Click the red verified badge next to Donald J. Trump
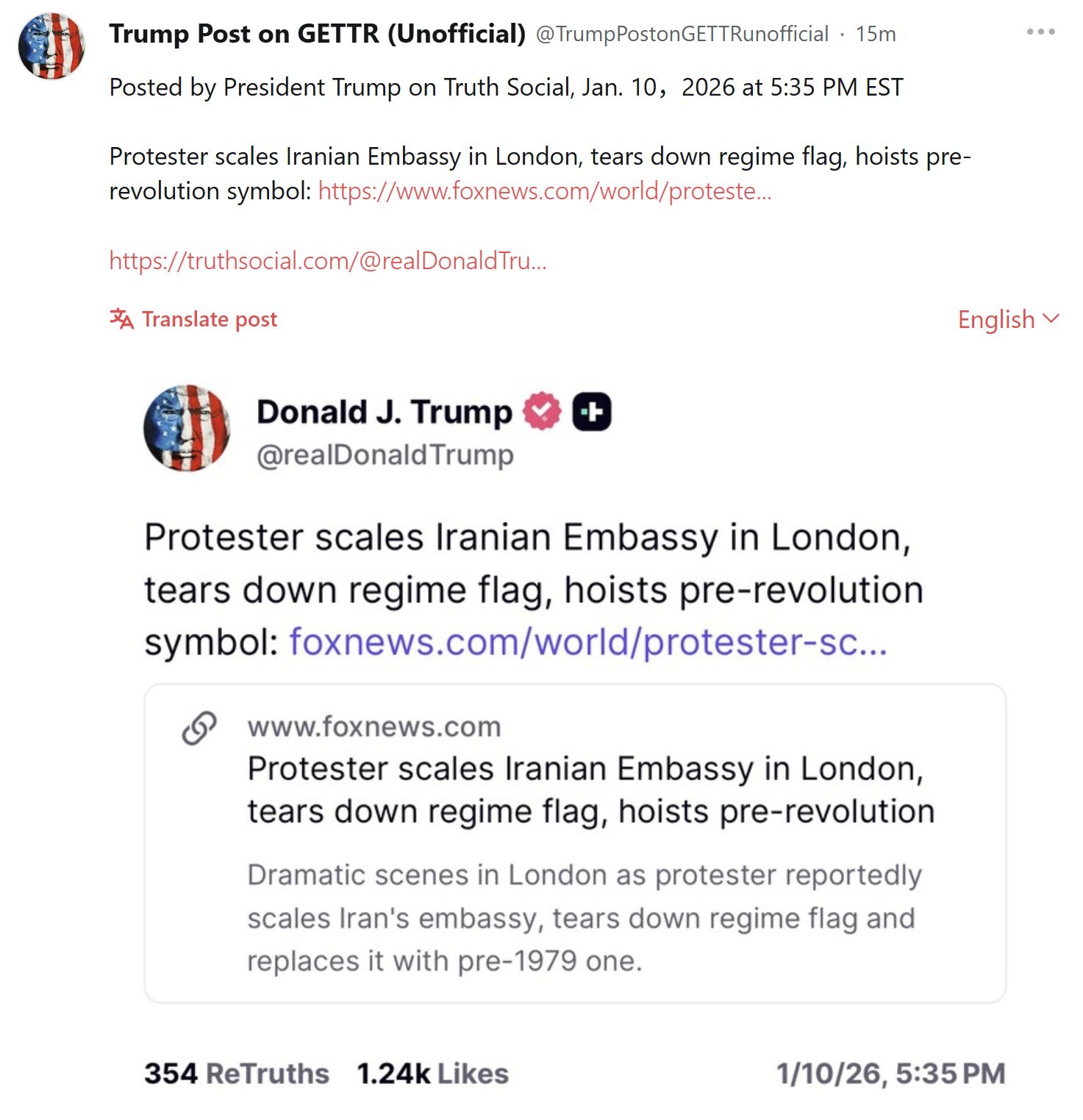The image size is (1083, 1120). click(542, 412)
